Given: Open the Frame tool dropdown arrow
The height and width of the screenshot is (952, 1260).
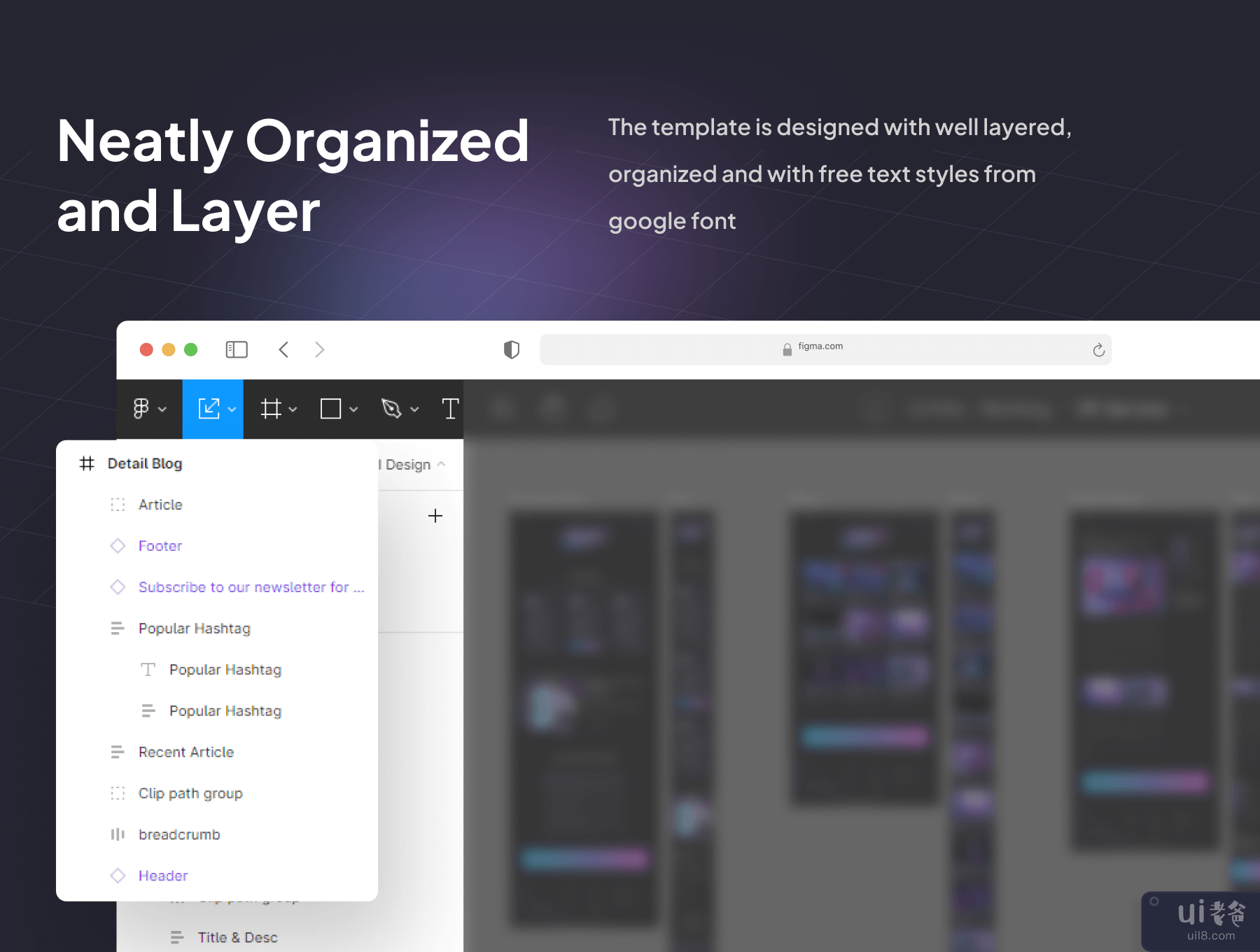Looking at the screenshot, I should pos(293,409).
